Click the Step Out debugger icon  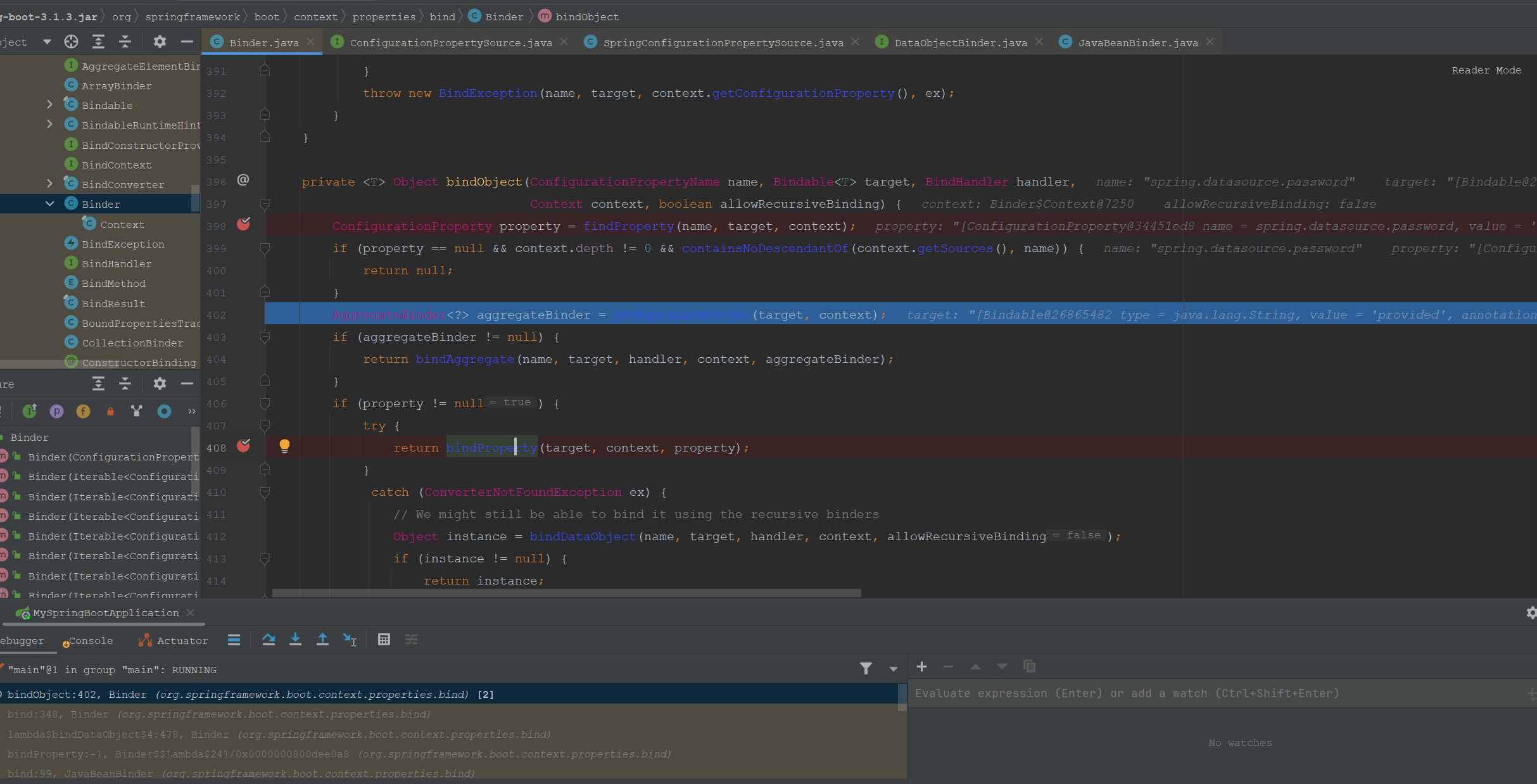coord(322,640)
